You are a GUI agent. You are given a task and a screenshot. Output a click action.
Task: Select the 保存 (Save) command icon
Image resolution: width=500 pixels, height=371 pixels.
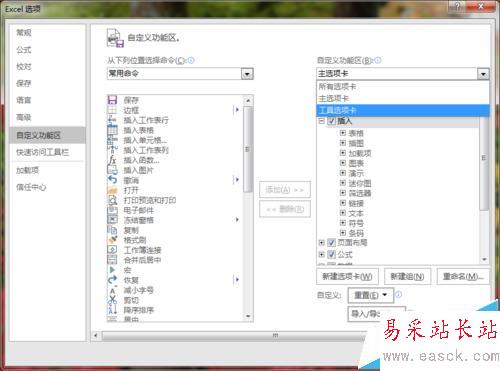point(112,100)
